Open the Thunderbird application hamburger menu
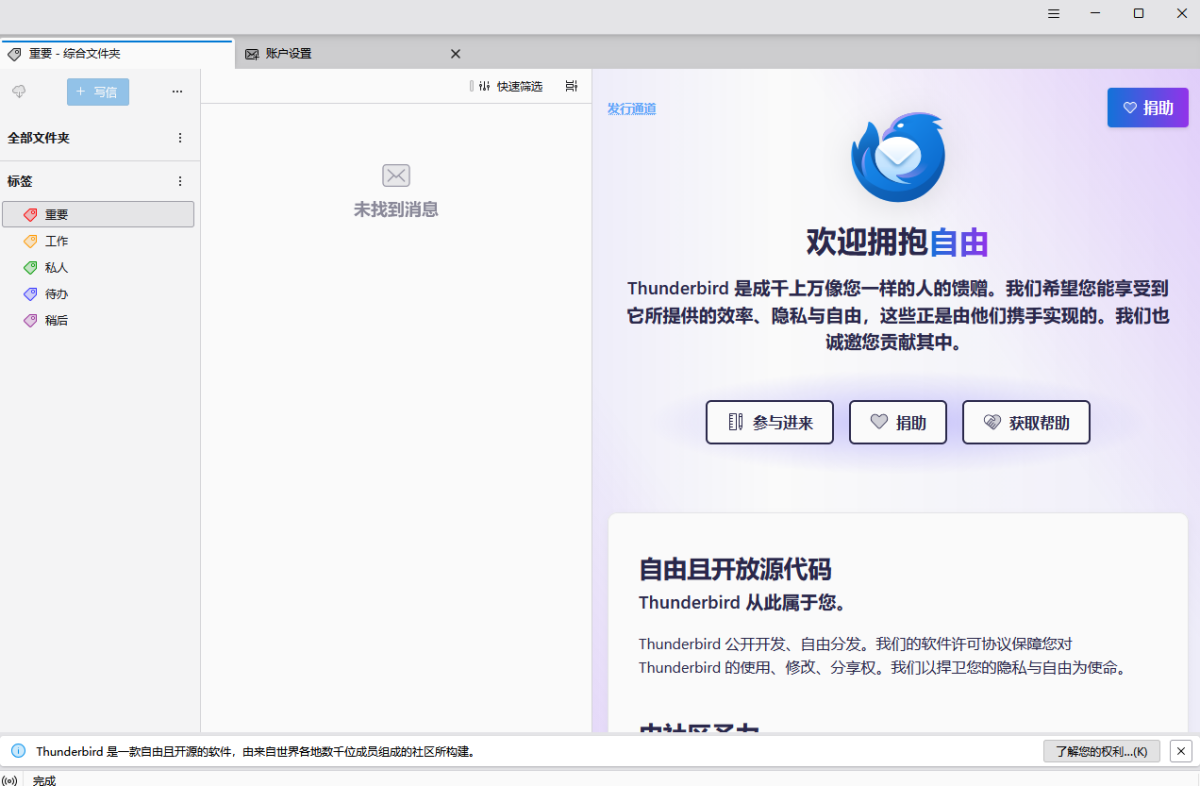 (x=1053, y=14)
